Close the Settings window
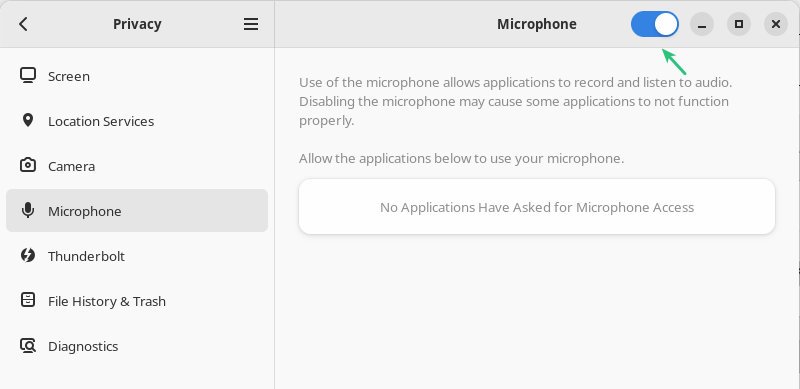Viewport: 800px width, 389px height. point(776,24)
